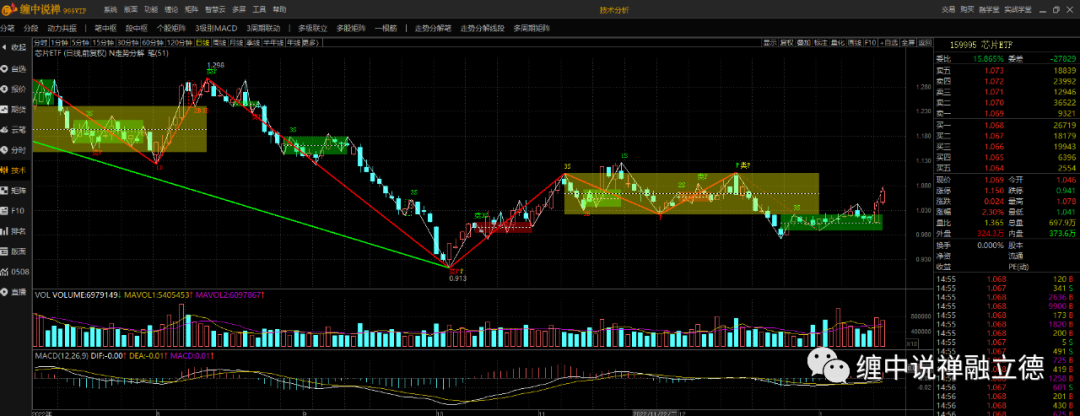The height and width of the screenshot is (416, 1080).
Task: Open the 报价 quotes sidebar item
Action: (x=14, y=89)
